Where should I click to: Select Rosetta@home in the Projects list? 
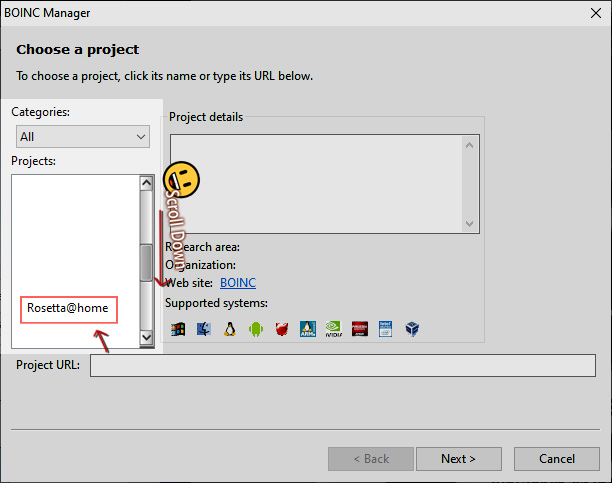click(68, 308)
